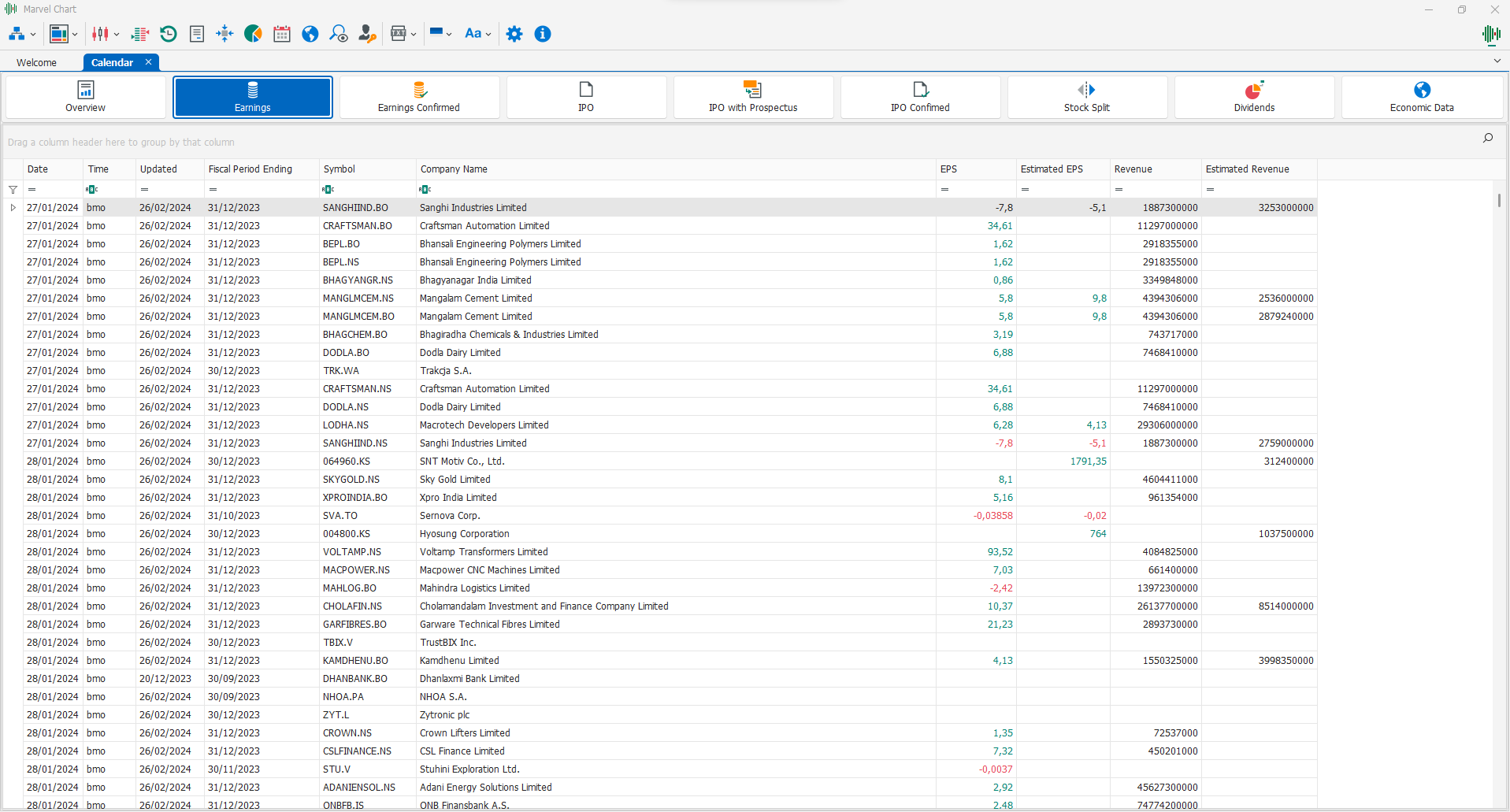Click the crosshair arrows icon
Screen dimensions: 1510x812
pos(224,34)
